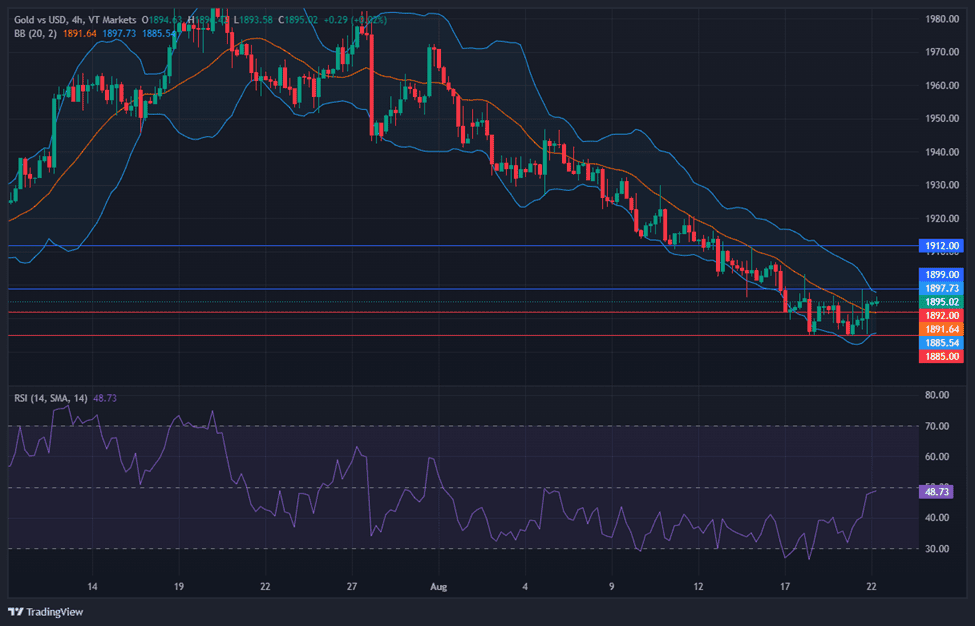Click the 30.00 RSI axis level
Image resolution: width=975 pixels, height=626 pixels.
click(937, 549)
